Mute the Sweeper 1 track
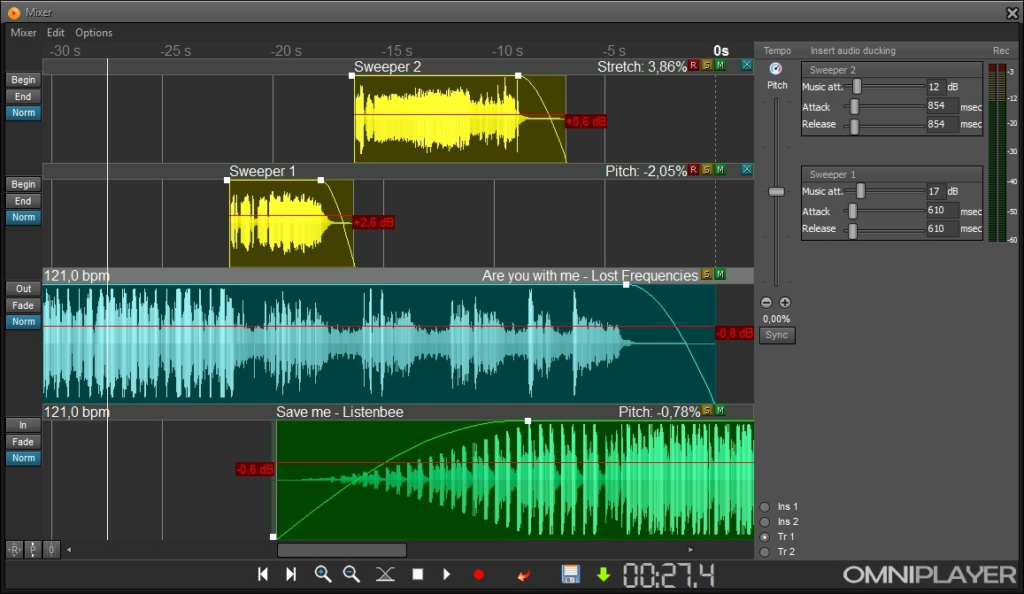Viewport: 1024px width, 594px height. tap(720, 170)
